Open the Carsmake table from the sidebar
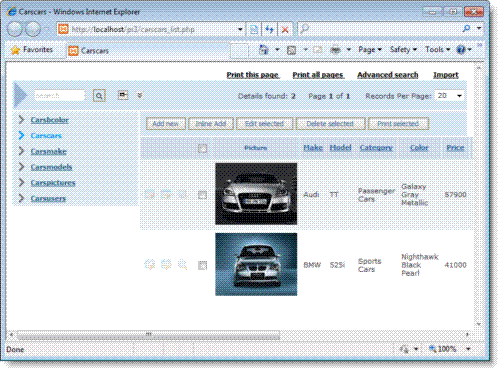 tap(49, 151)
